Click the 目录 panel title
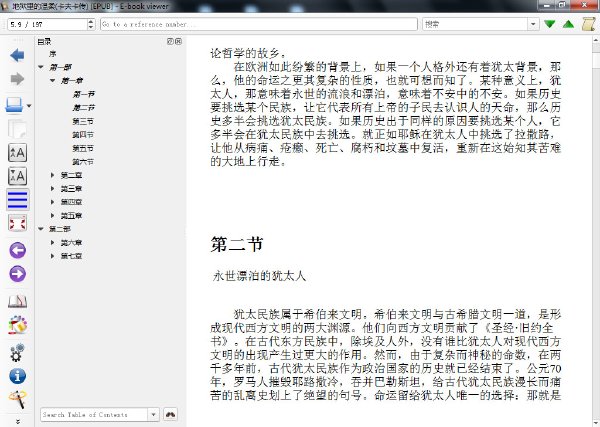Viewport: 600px width, 427px height. [44, 41]
